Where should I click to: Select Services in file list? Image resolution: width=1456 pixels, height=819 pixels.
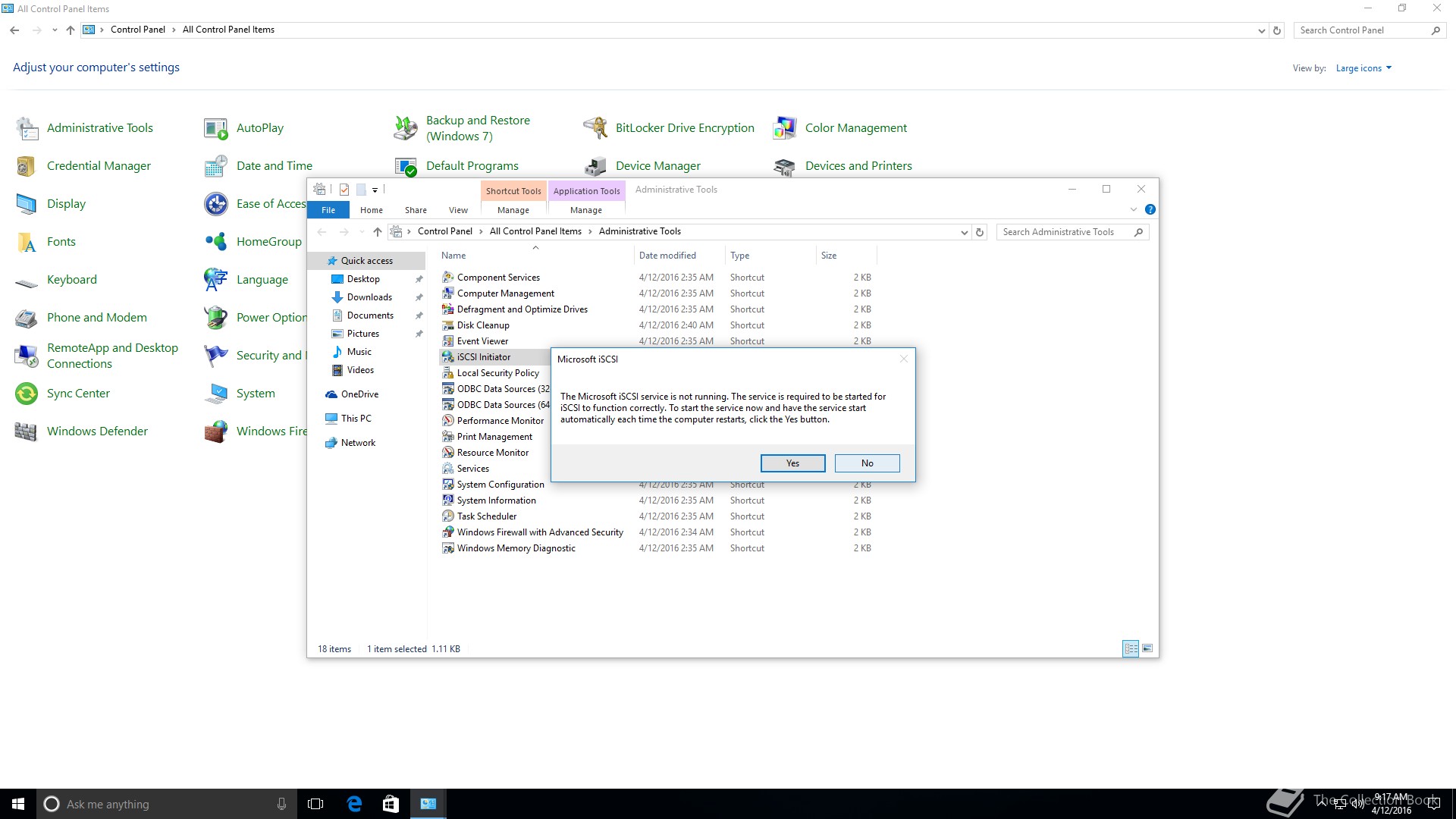[473, 469]
